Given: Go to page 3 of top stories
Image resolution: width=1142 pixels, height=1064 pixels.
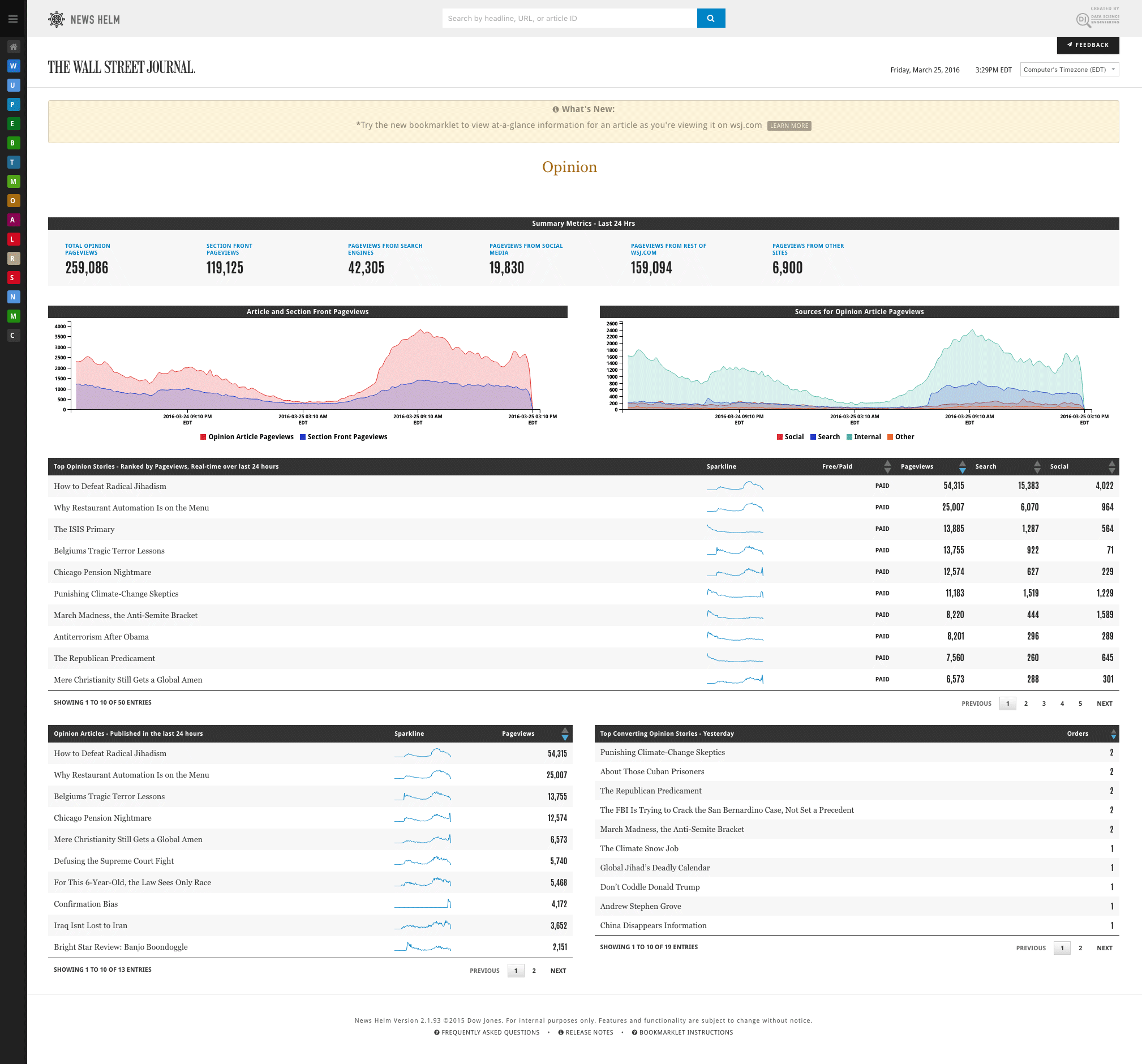Looking at the screenshot, I should point(1044,704).
